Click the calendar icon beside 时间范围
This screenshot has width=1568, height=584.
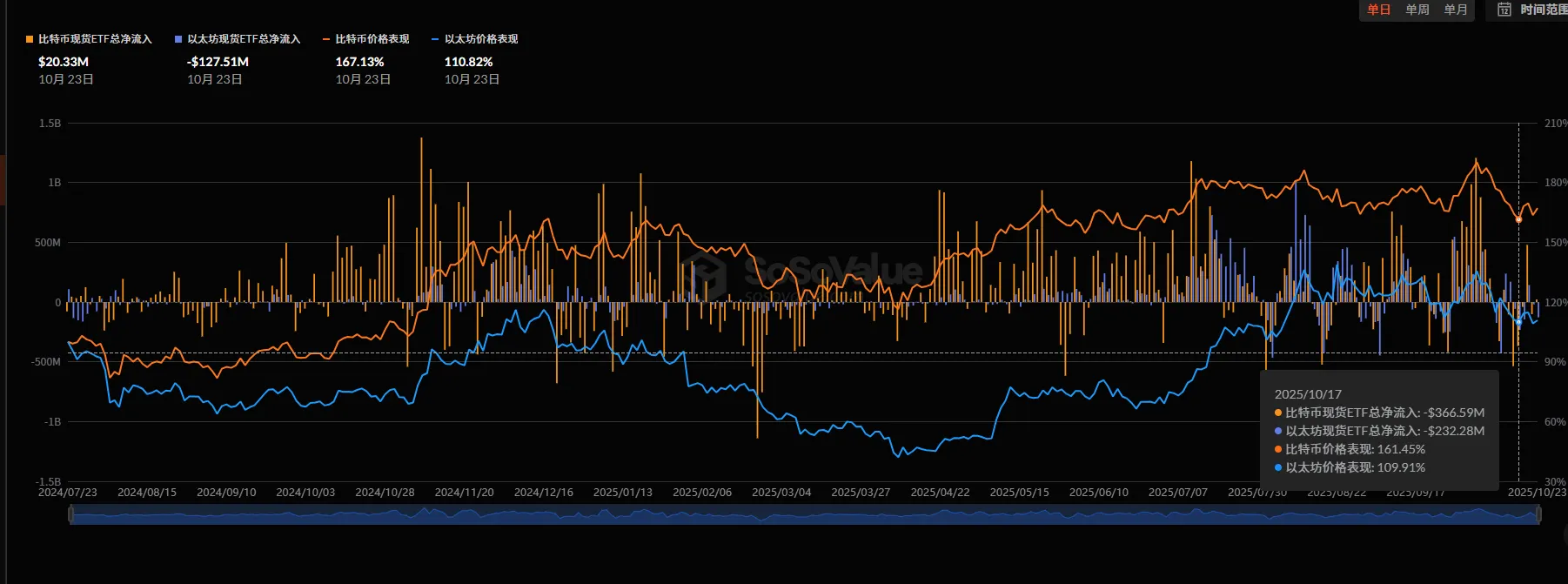pos(1504,10)
